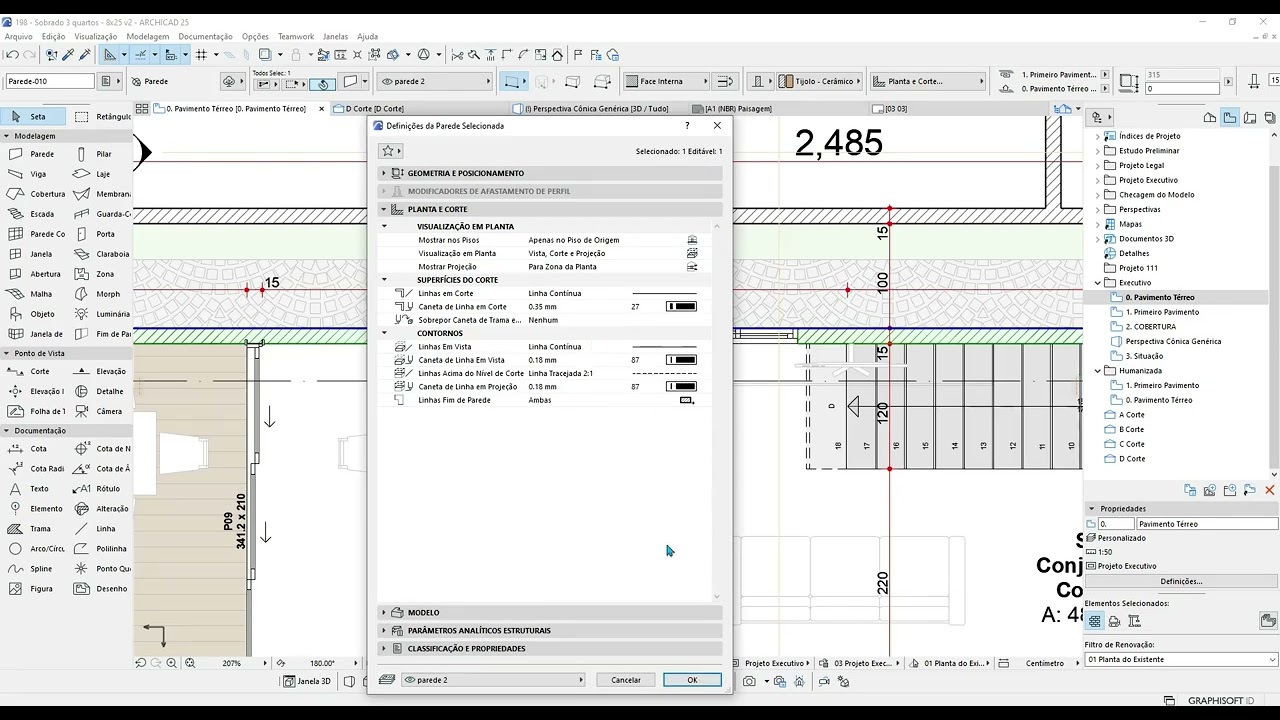Image resolution: width=1280 pixels, height=720 pixels.
Task: Open pen color for Caneta de Linha em Projeção
Action: coord(681,387)
